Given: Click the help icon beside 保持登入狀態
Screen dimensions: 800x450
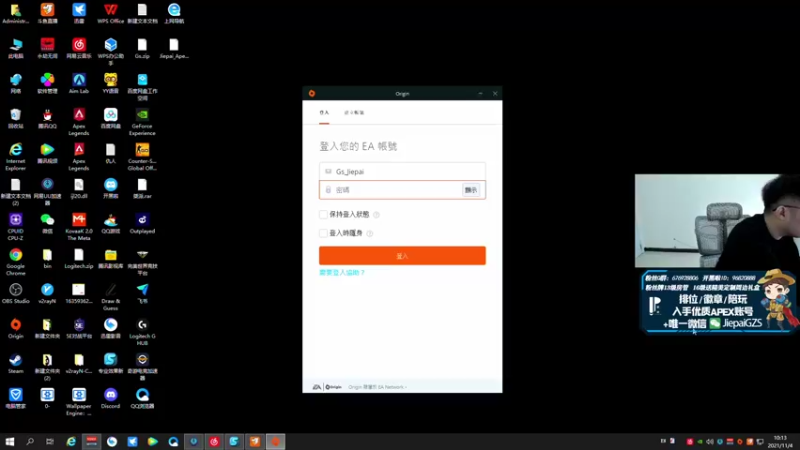Looking at the screenshot, I should pyautogui.click(x=377, y=215).
